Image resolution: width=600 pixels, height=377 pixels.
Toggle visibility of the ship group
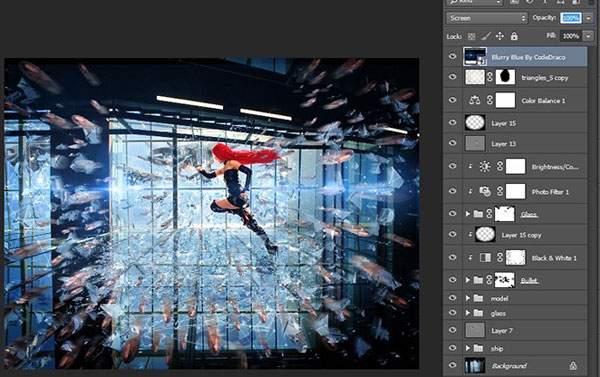click(453, 348)
